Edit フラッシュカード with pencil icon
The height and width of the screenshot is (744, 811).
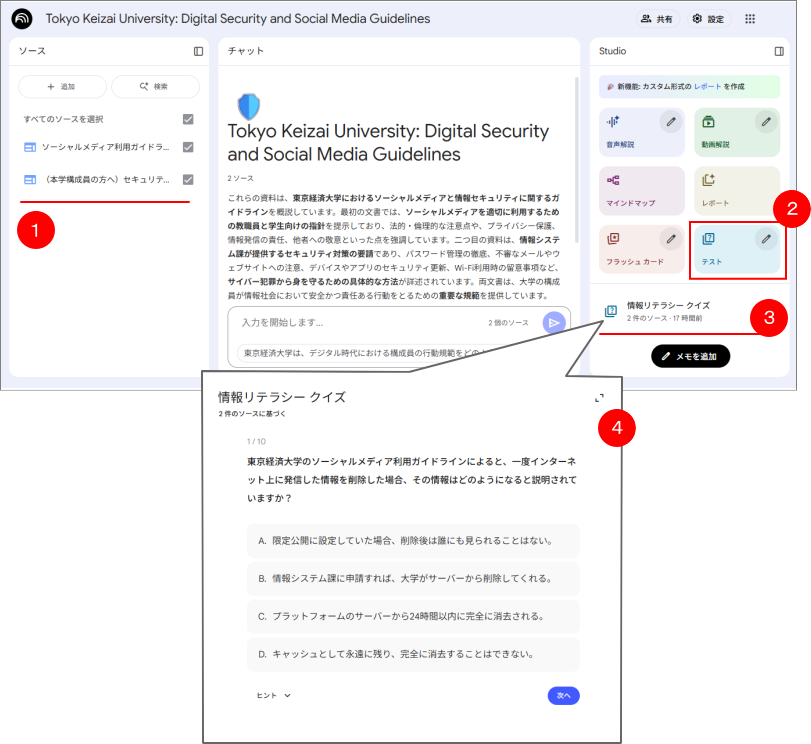671,239
